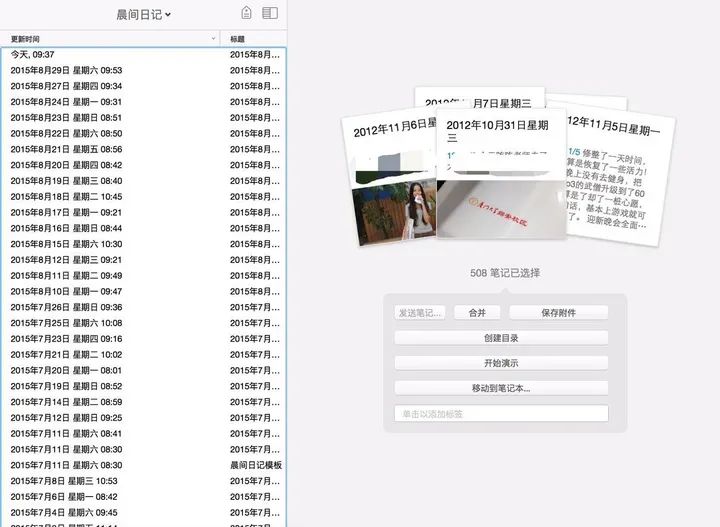Select row 2015年8月10日 星期一 09:47

tap(144, 292)
